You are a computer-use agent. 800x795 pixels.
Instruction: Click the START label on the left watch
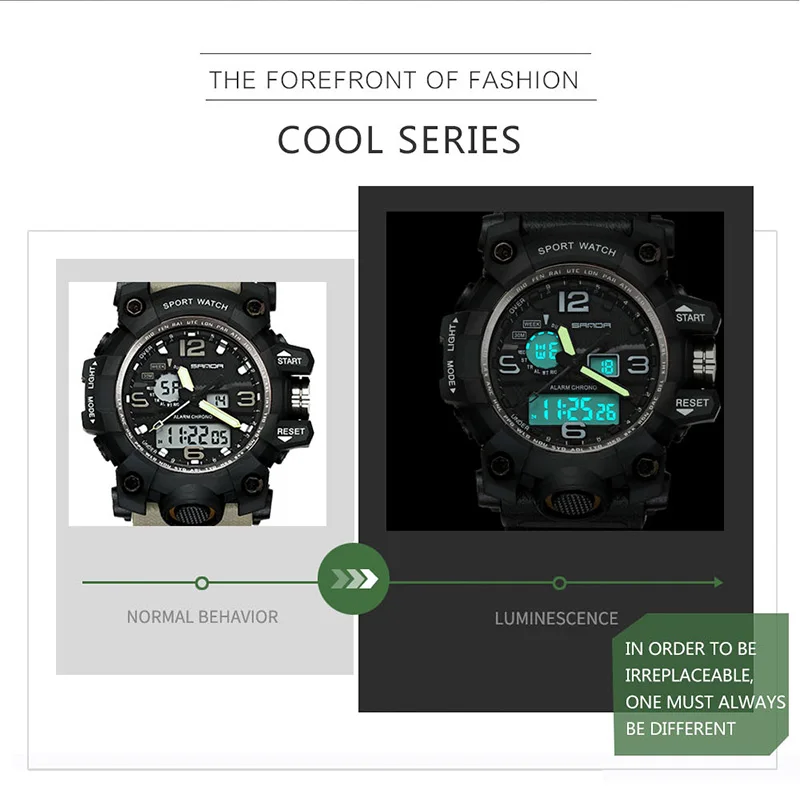click(x=289, y=361)
